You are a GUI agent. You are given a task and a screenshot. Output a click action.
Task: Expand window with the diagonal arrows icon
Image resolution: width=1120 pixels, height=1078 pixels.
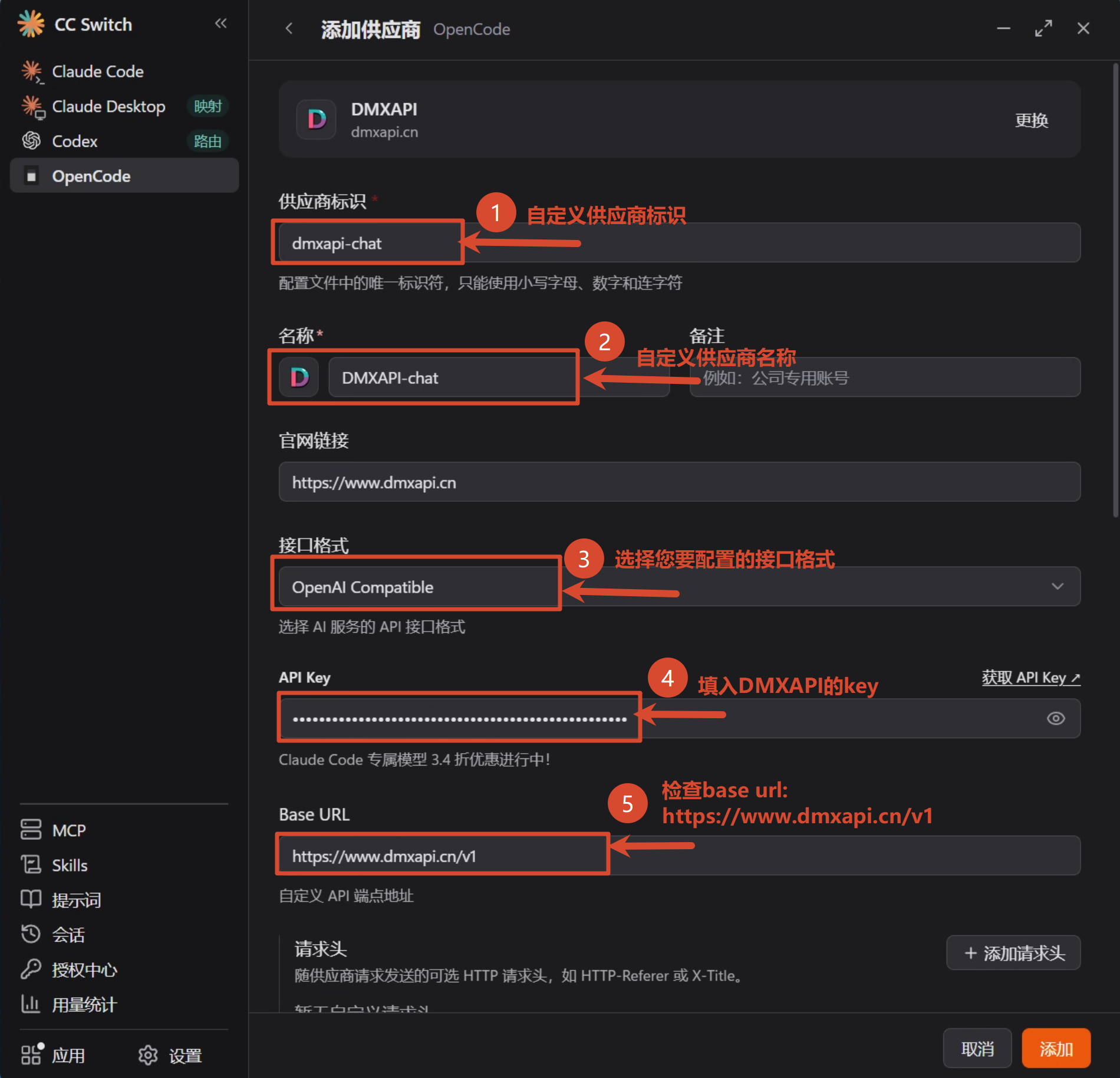coord(1043,28)
